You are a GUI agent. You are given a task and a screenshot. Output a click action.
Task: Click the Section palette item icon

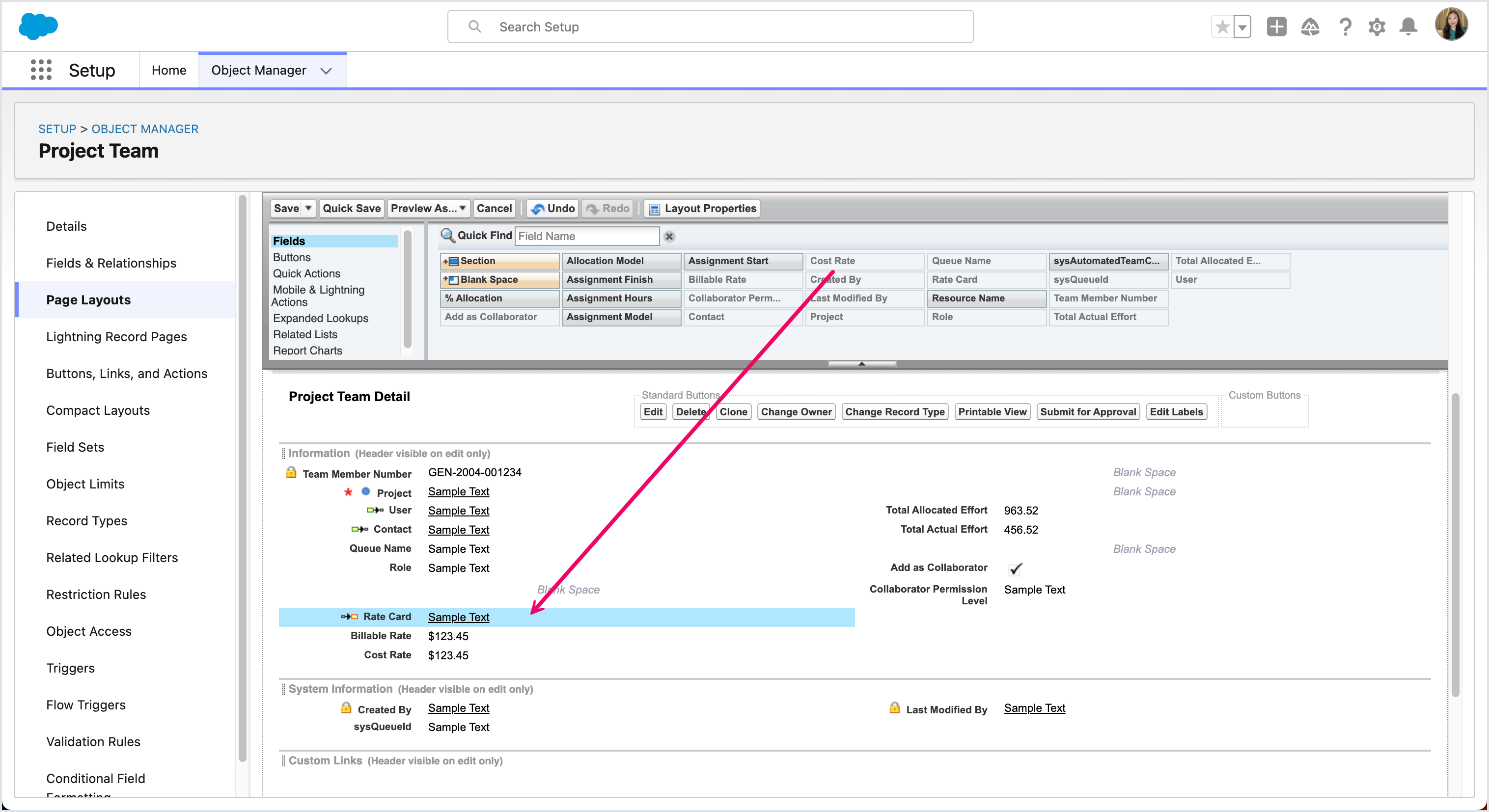[x=451, y=261]
